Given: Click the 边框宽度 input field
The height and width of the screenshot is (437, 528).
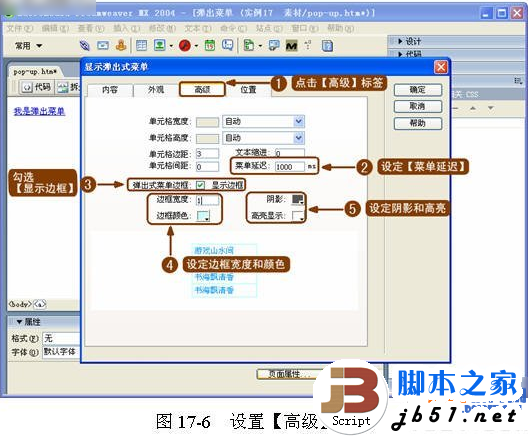Looking at the screenshot, I should click(207, 200).
